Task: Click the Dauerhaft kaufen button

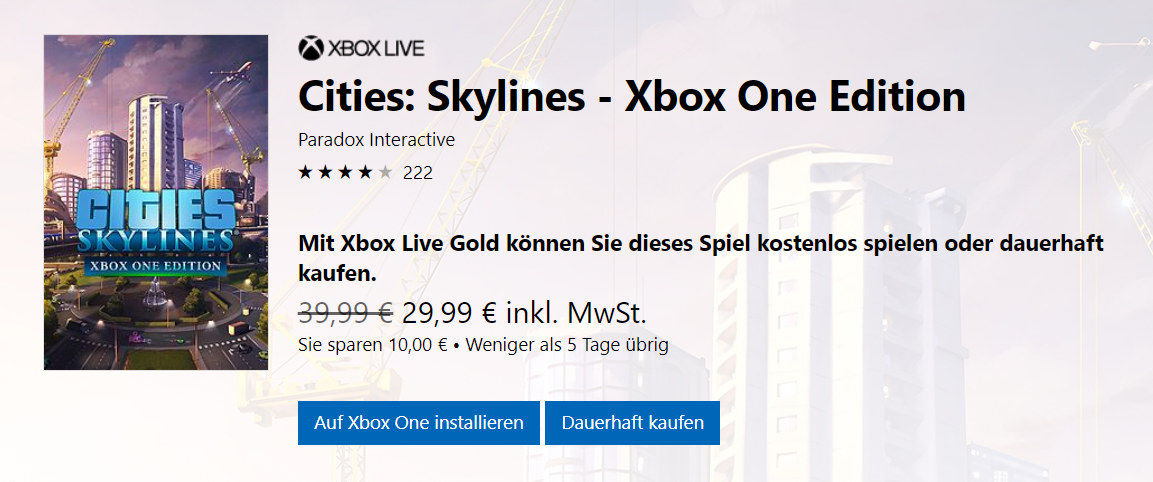Action: coord(632,423)
